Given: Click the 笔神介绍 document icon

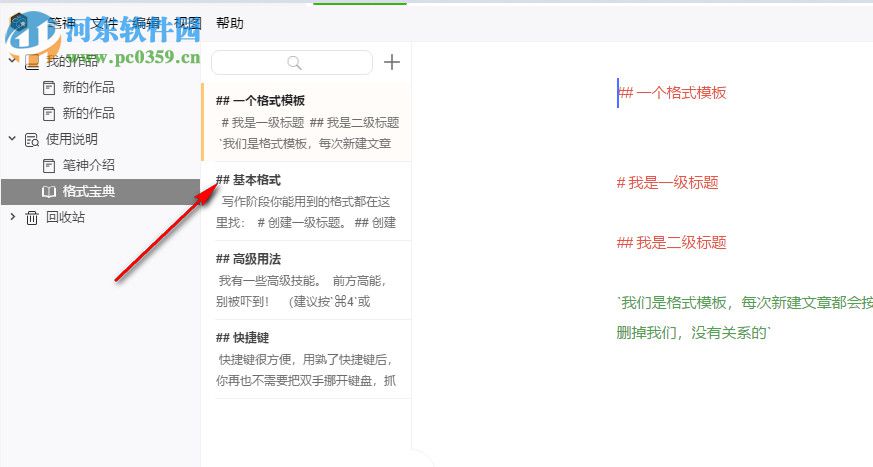Looking at the screenshot, I should pyautogui.click(x=49, y=165).
